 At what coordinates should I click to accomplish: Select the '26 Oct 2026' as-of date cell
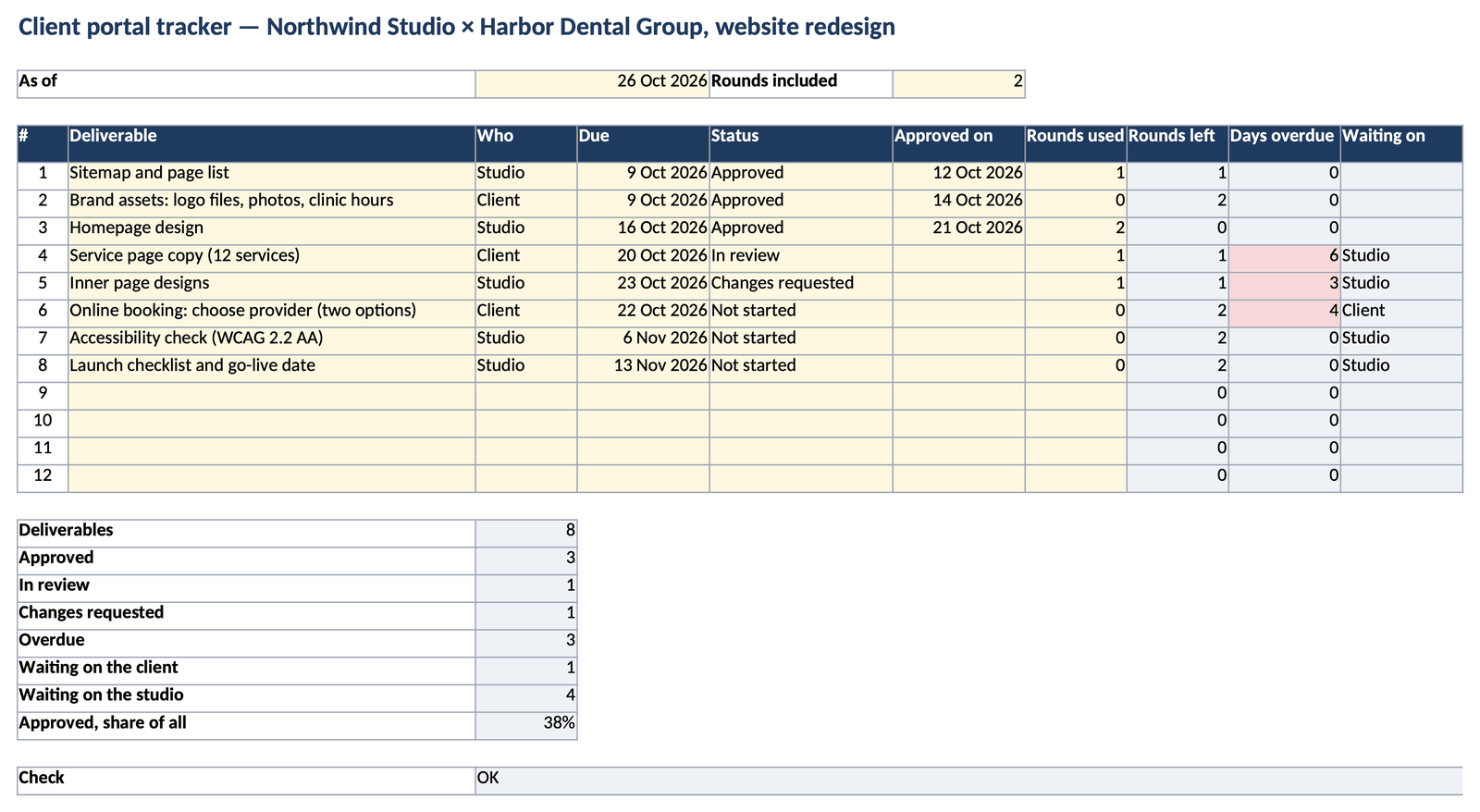click(x=592, y=84)
